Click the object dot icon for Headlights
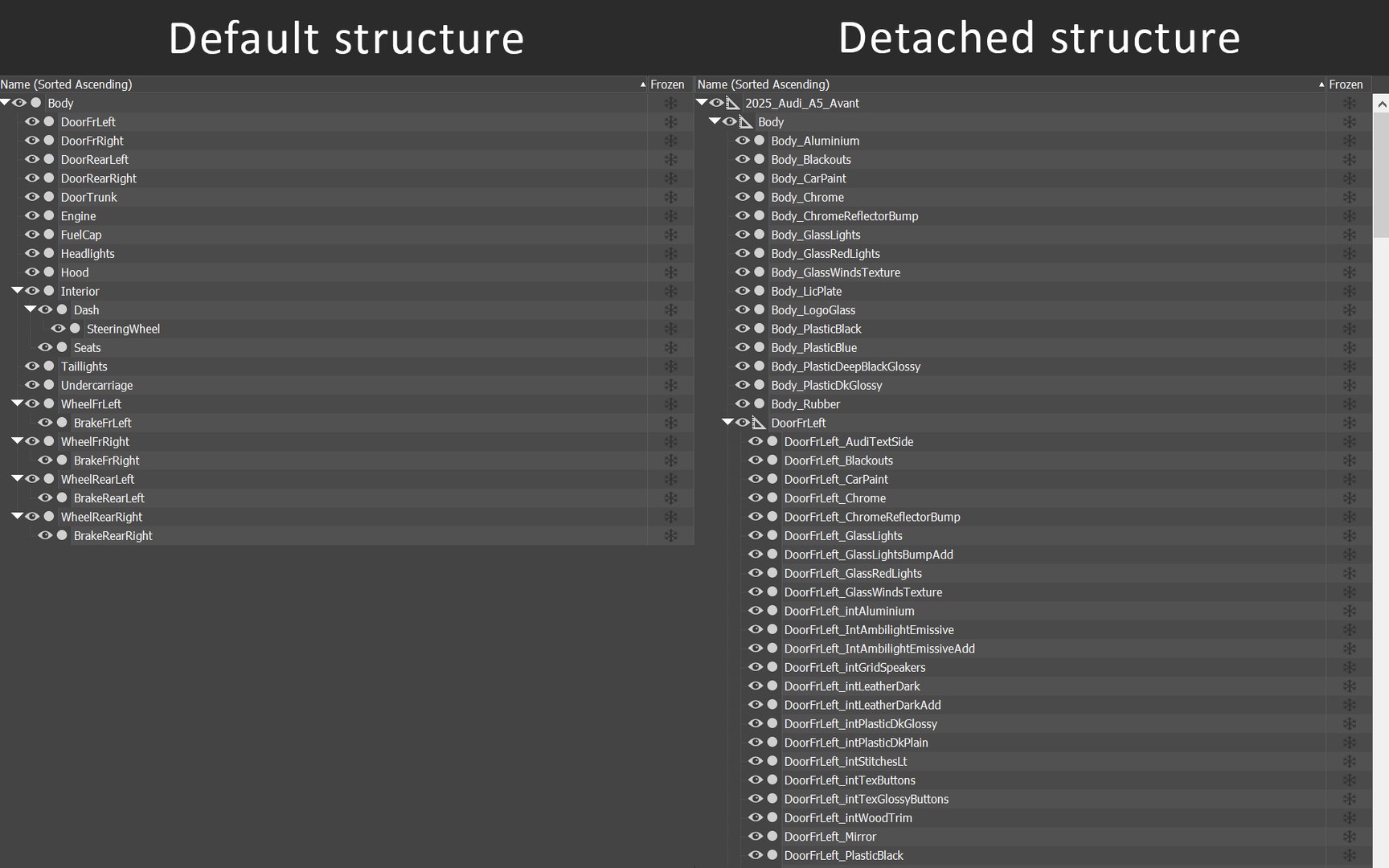Screen dimensions: 1389x868 [49, 253]
